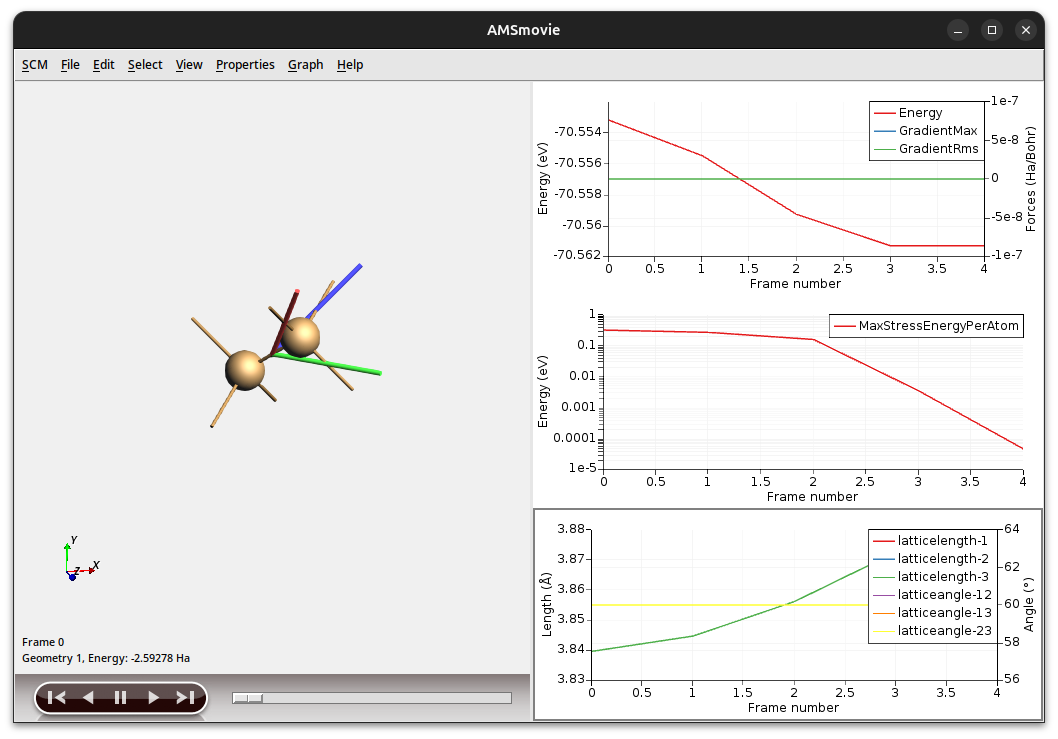1058x739 pixels.
Task: Click the frame position slider
Action: click(246, 697)
